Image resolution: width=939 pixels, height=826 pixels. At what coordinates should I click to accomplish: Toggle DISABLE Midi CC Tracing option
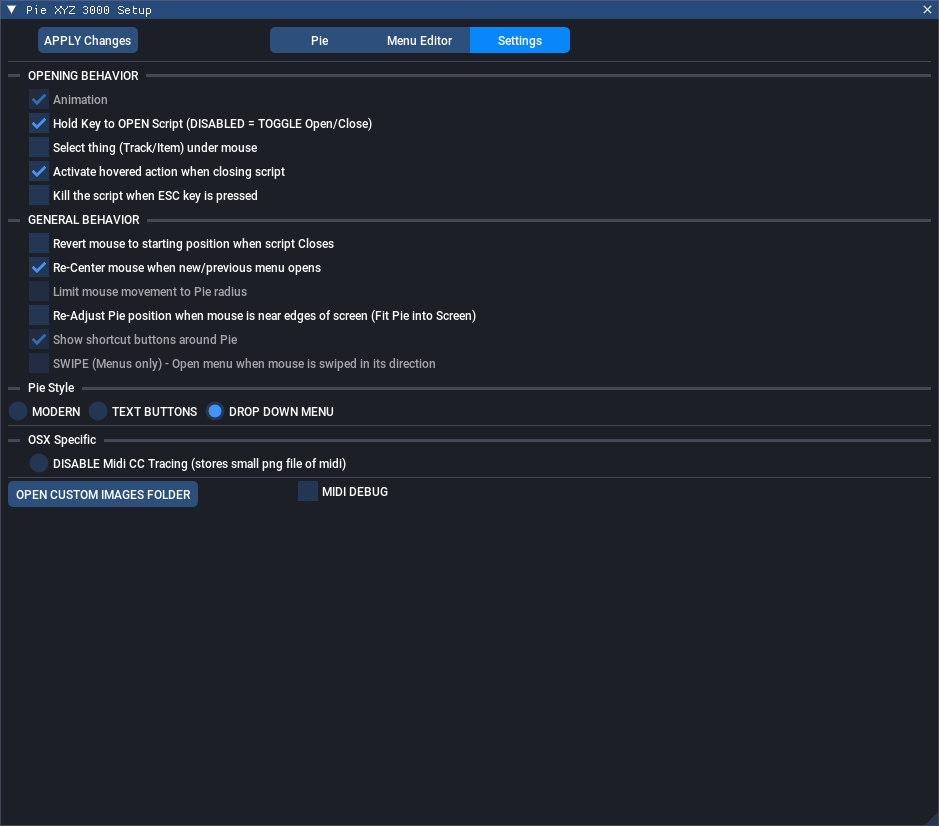(x=39, y=463)
